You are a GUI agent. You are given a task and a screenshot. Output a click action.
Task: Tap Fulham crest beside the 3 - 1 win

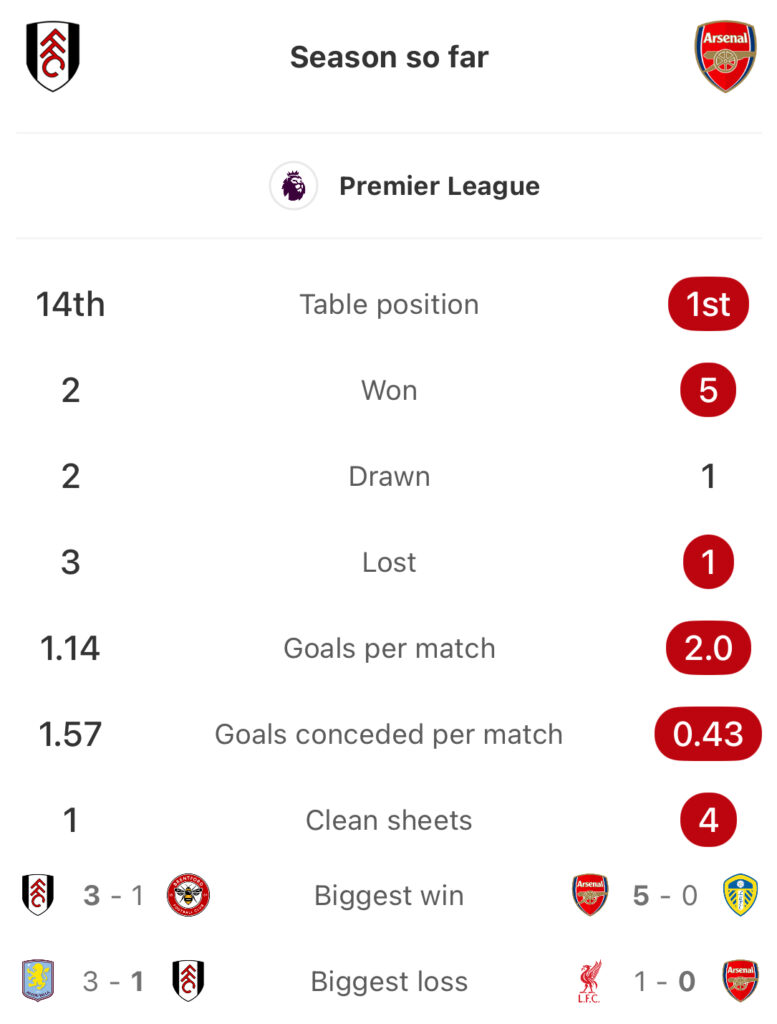38,895
